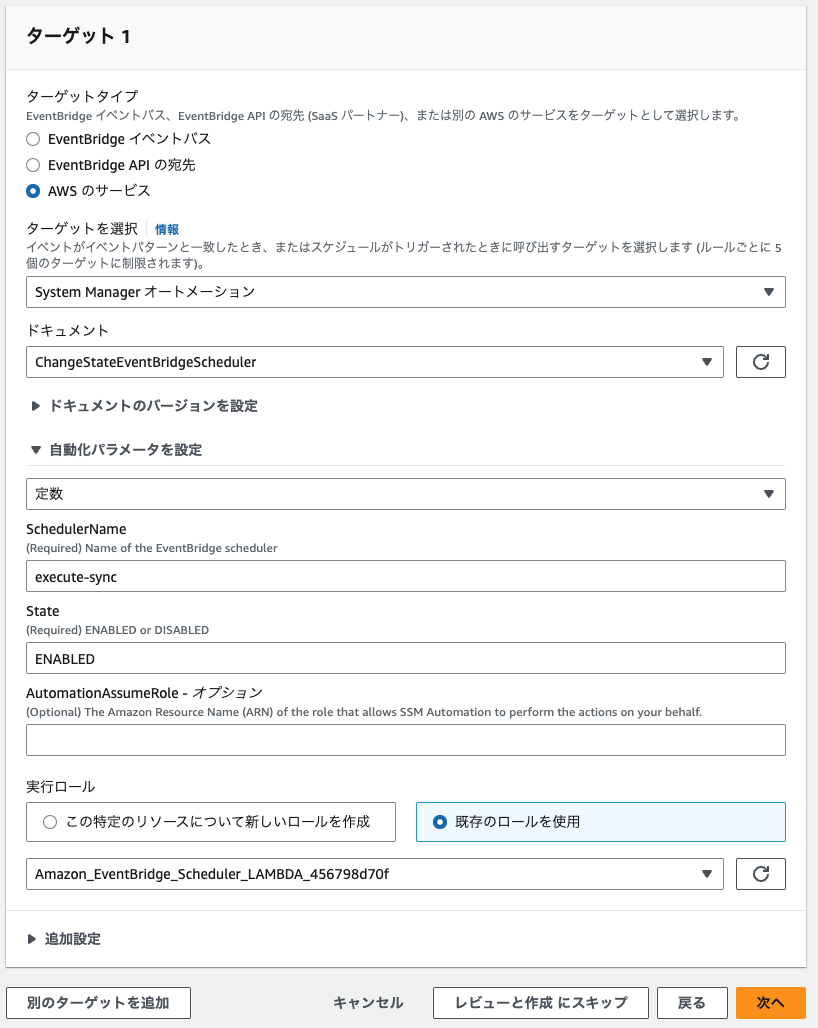Select EventBridge API の宛先 radio option
The image size is (818, 1028).
tap(33, 165)
